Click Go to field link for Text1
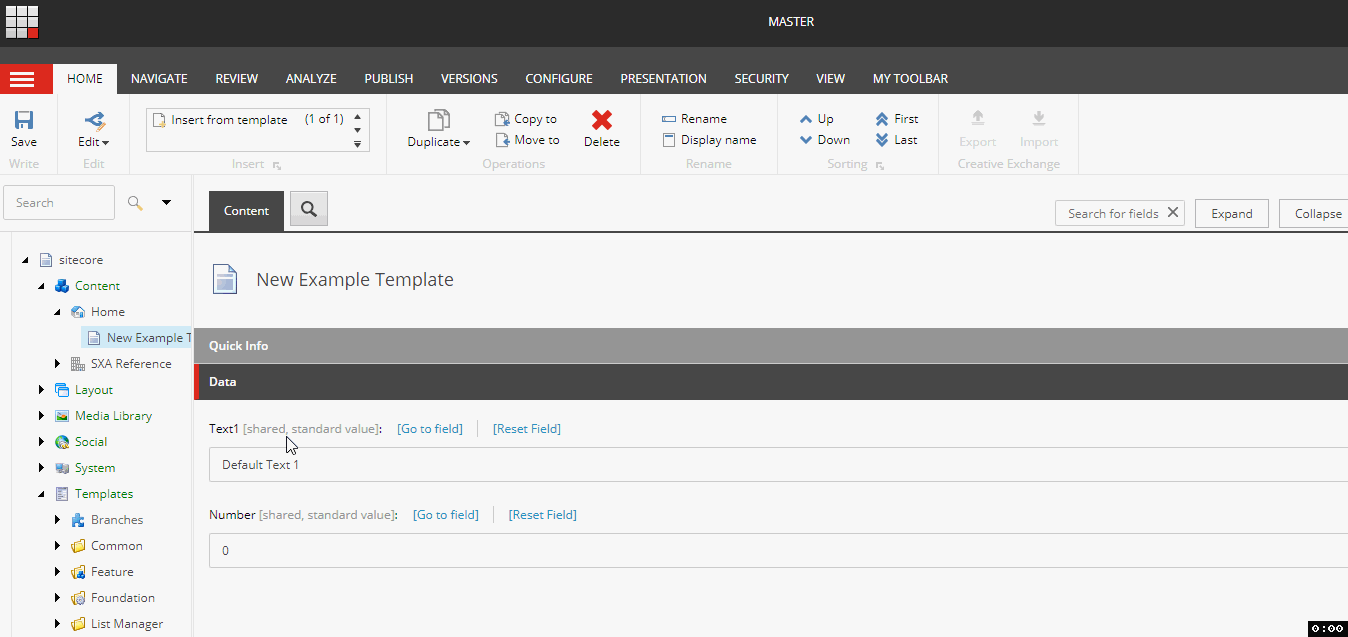The width and height of the screenshot is (1348, 637). [x=430, y=429]
